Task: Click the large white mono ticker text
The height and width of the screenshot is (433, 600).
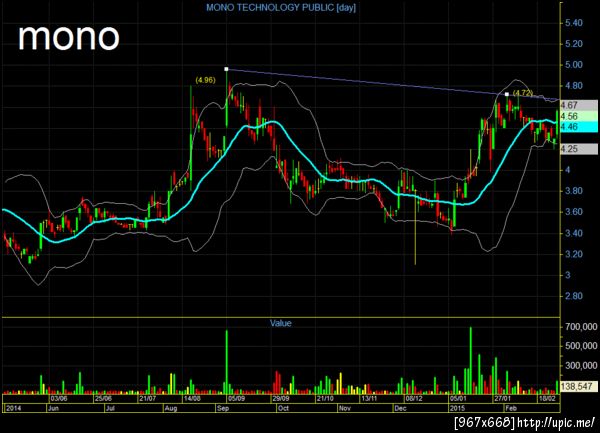Action: pos(69,37)
